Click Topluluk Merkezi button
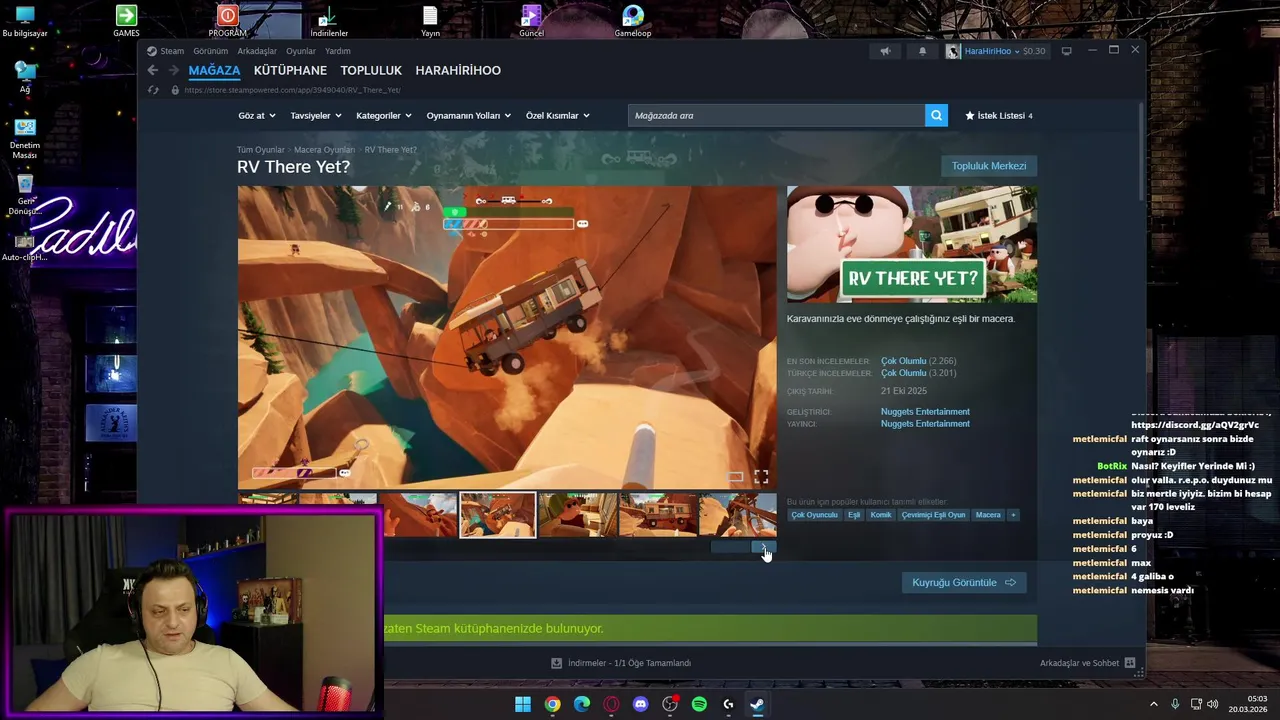Viewport: 1280px width, 720px height. [x=989, y=166]
